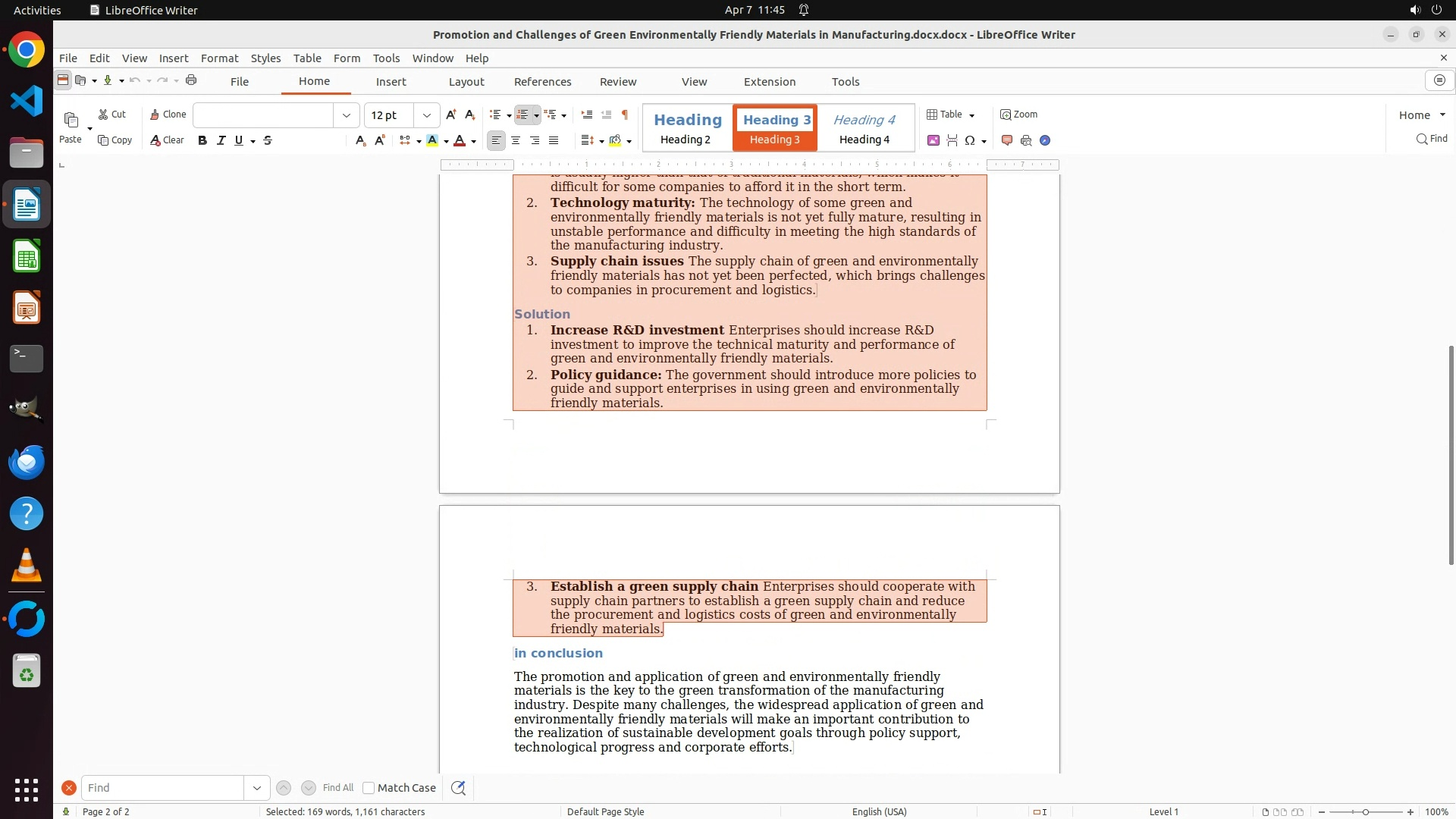Click inside the Find text field

point(163,788)
